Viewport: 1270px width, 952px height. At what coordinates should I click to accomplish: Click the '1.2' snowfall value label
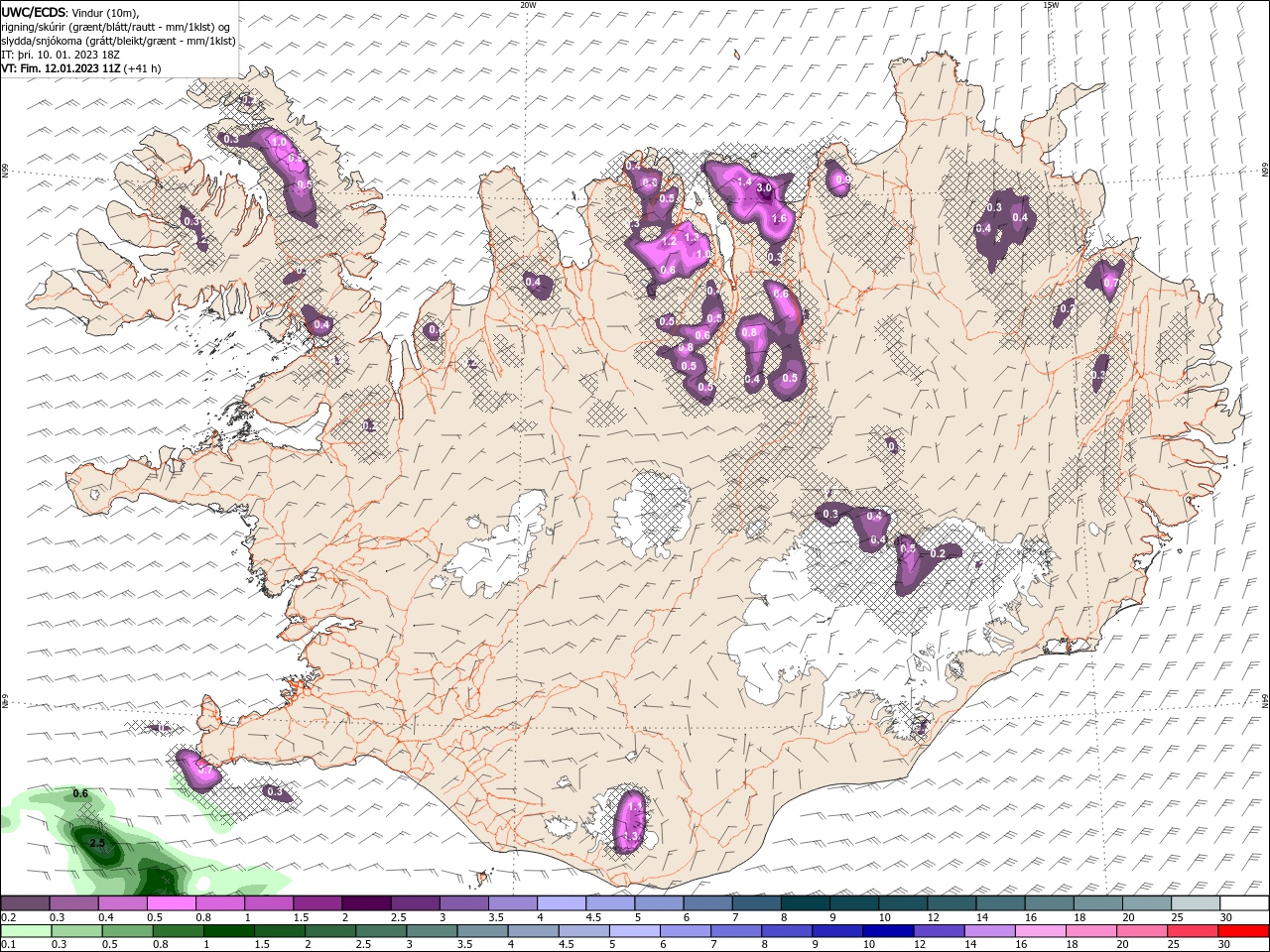point(669,241)
